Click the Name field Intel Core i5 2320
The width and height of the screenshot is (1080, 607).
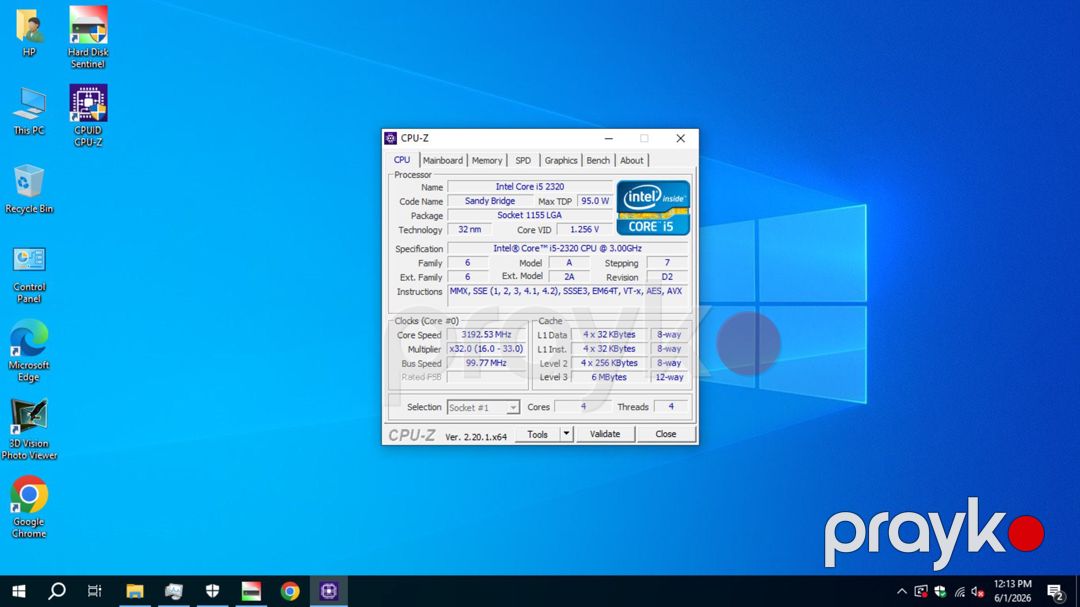(530, 187)
